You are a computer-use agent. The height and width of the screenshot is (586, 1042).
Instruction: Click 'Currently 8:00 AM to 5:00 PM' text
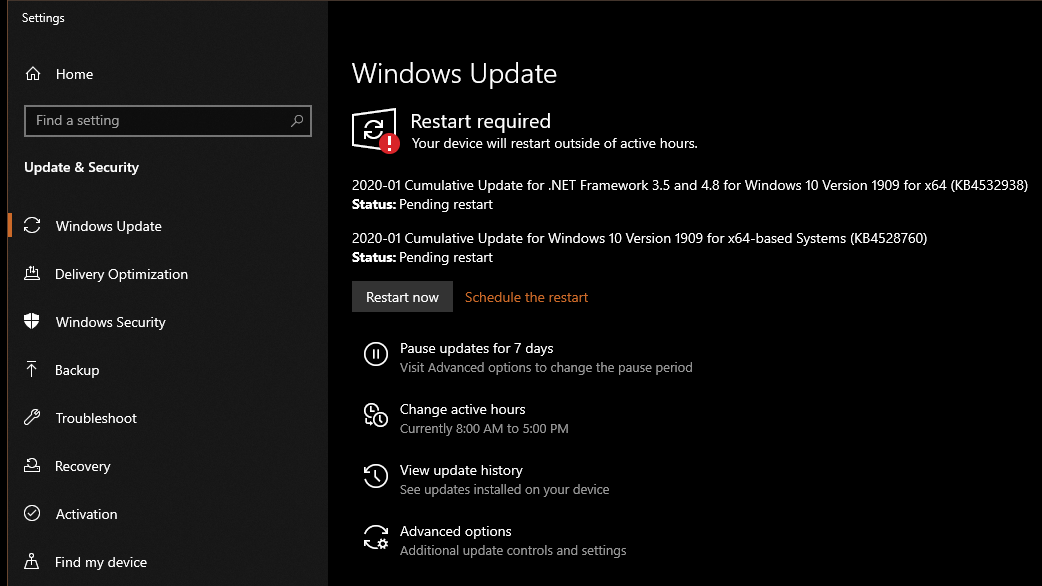point(484,429)
